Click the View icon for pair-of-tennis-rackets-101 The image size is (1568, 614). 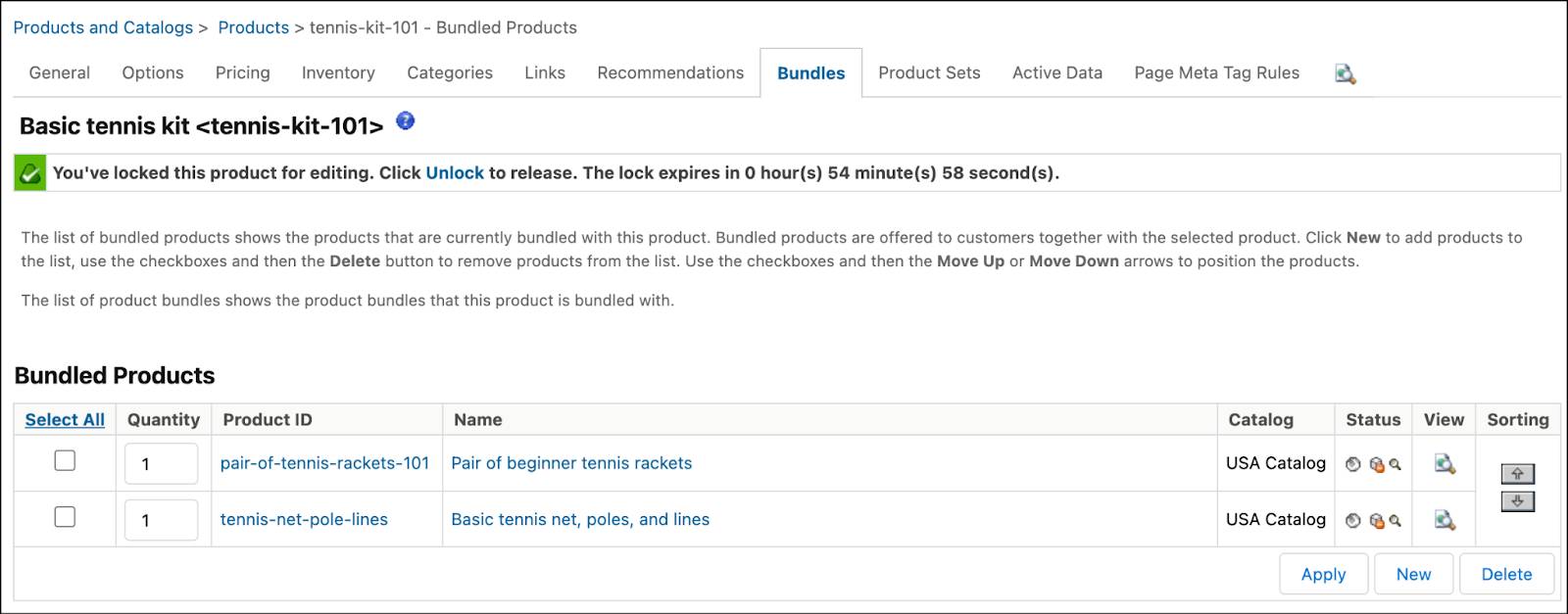pyautogui.click(x=1444, y=463)
